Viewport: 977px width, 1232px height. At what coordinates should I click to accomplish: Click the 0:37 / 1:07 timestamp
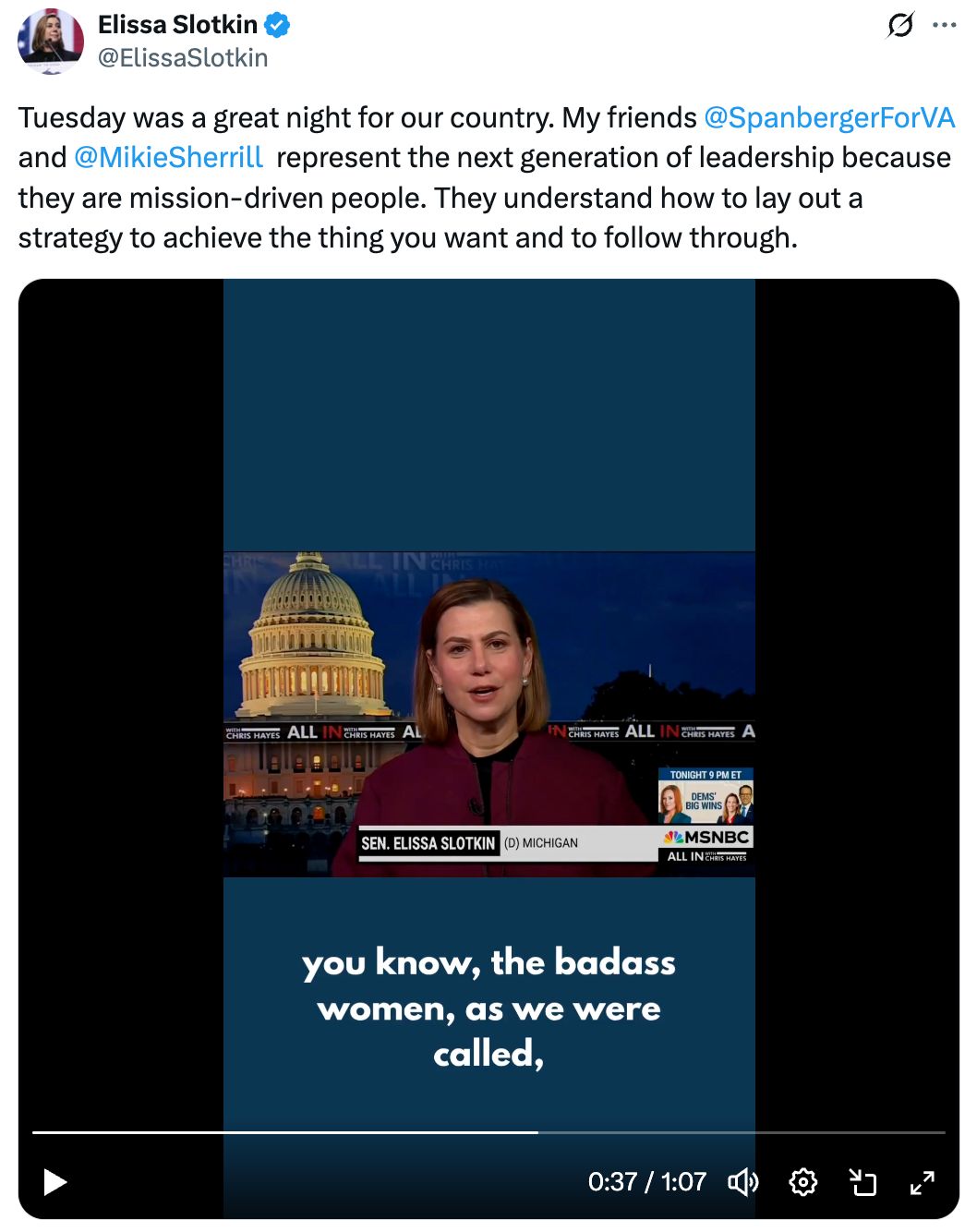(x=646, y=1182)
